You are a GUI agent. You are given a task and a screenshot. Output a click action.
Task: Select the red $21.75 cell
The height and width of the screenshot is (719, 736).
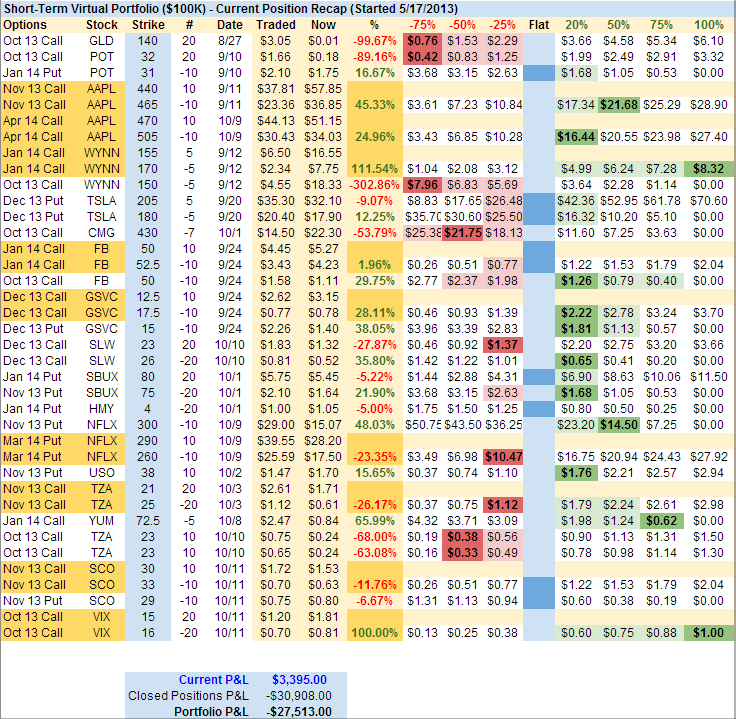[x=463, y=232]
